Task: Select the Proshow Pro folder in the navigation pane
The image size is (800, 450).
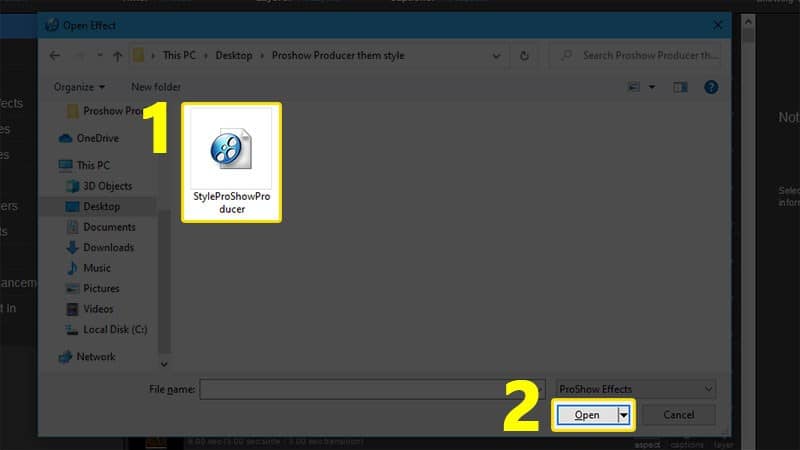Action: 105,111
